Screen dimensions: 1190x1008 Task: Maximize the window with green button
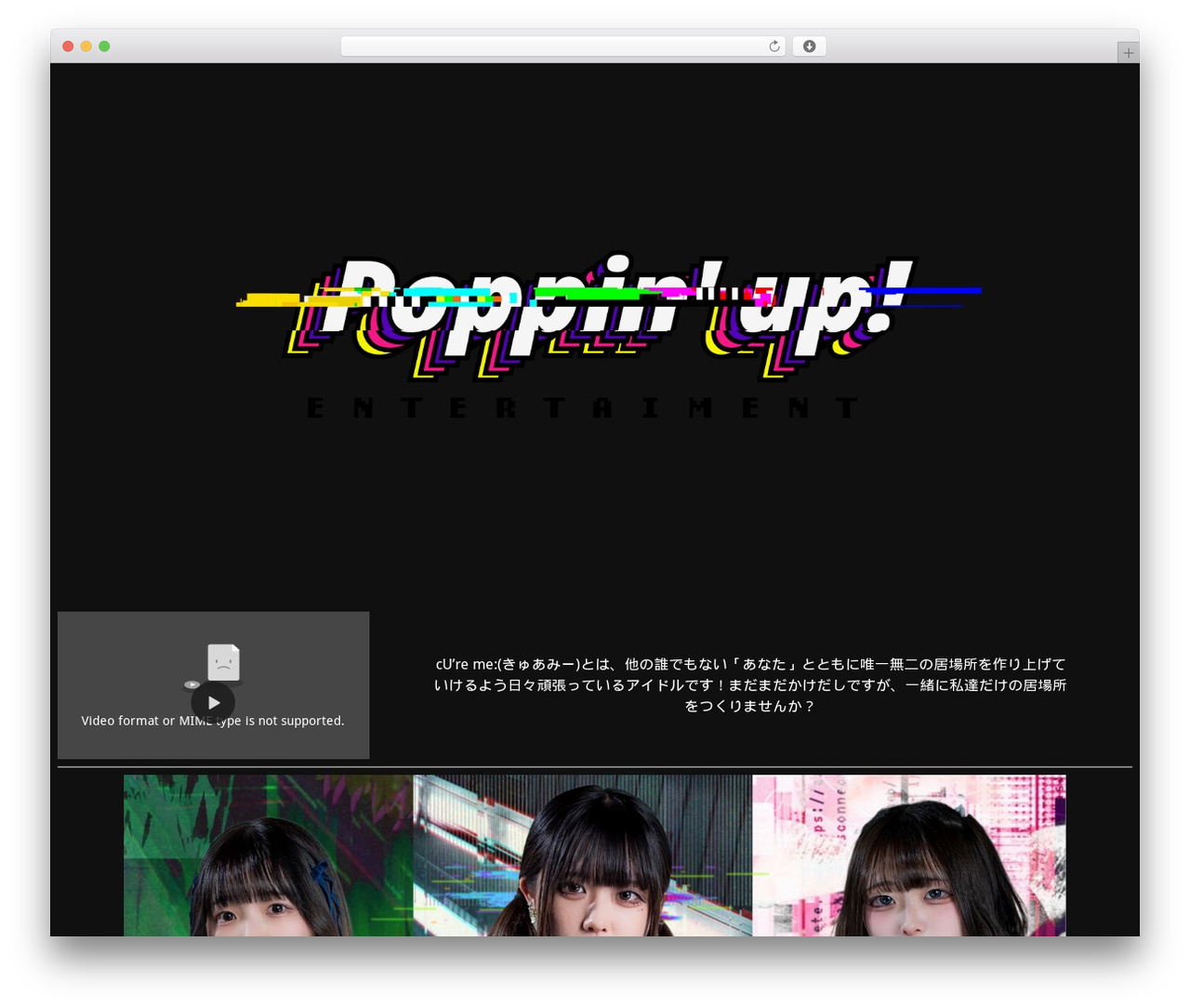[104, 46]
